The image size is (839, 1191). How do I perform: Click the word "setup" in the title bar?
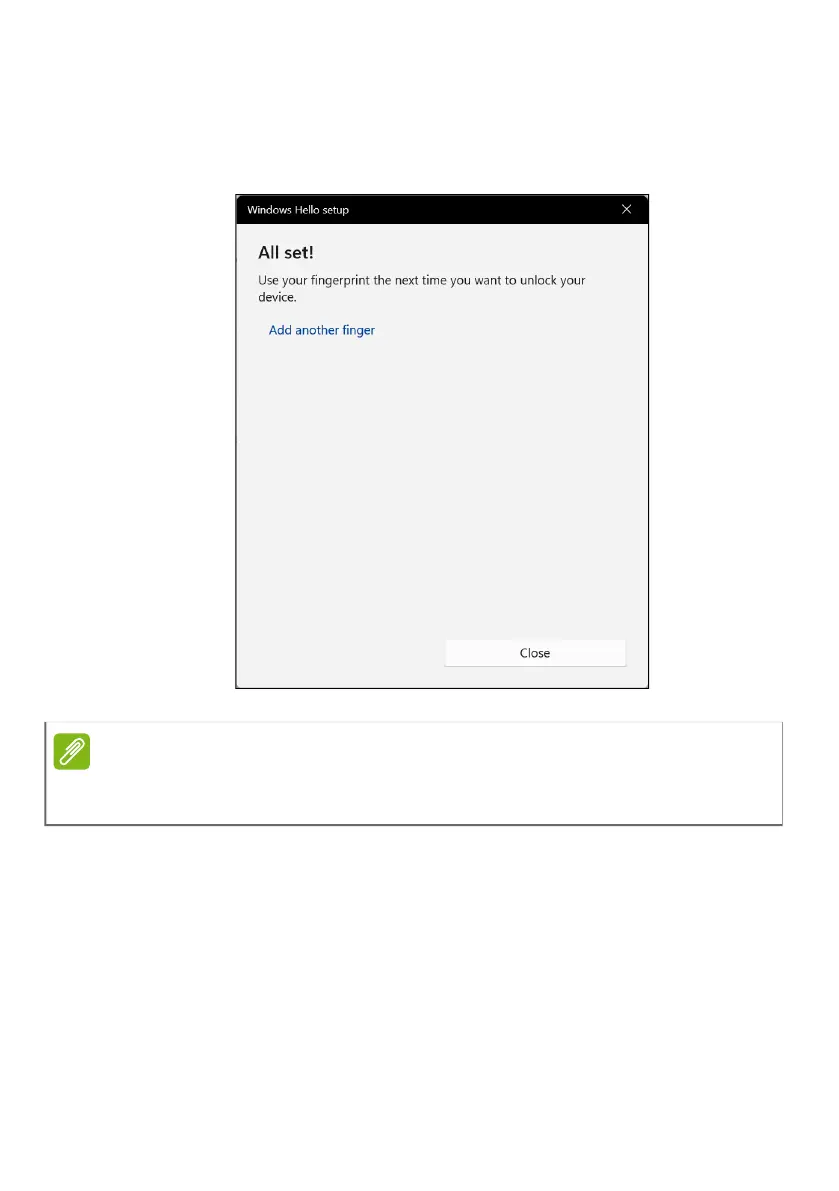(336, 210)
